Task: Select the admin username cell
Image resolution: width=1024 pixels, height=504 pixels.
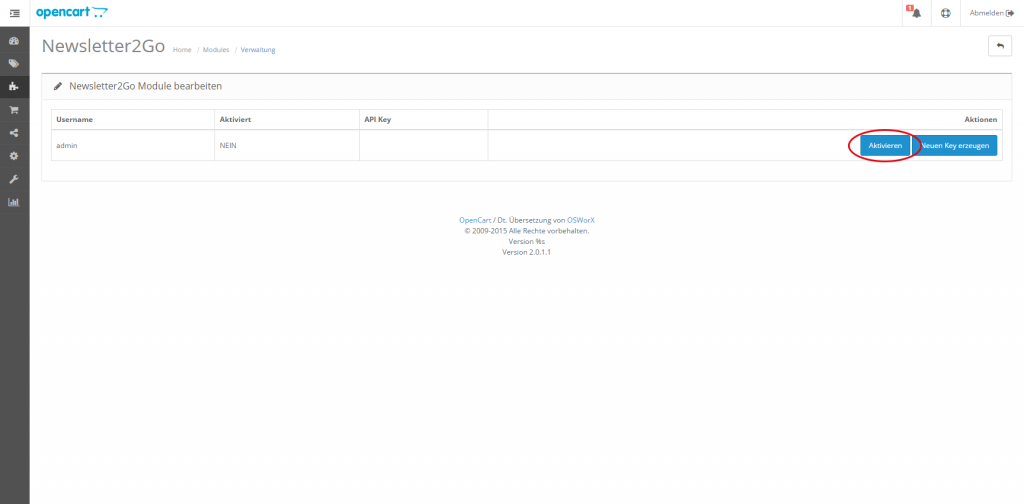Action: pyautogui.click(x=133, y=146)
